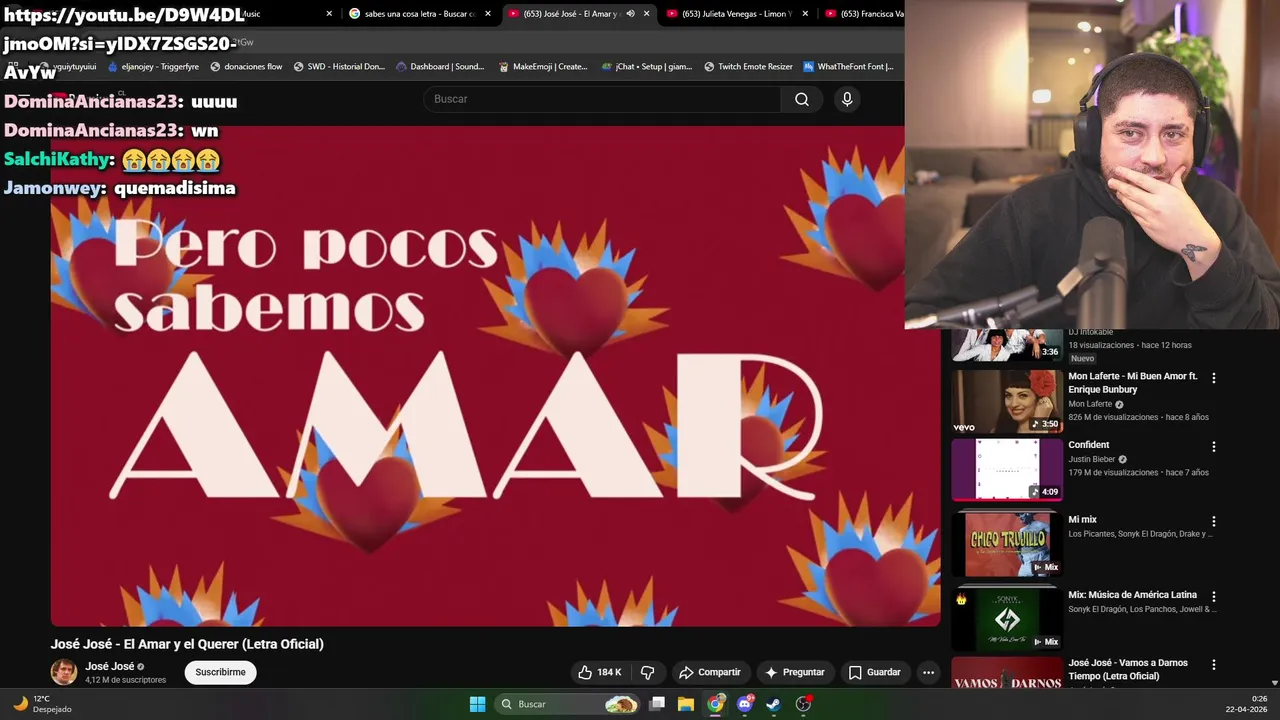1280x720 pixels.
Task: Play the Confident video thumbnail
Action: (1007, 470)
